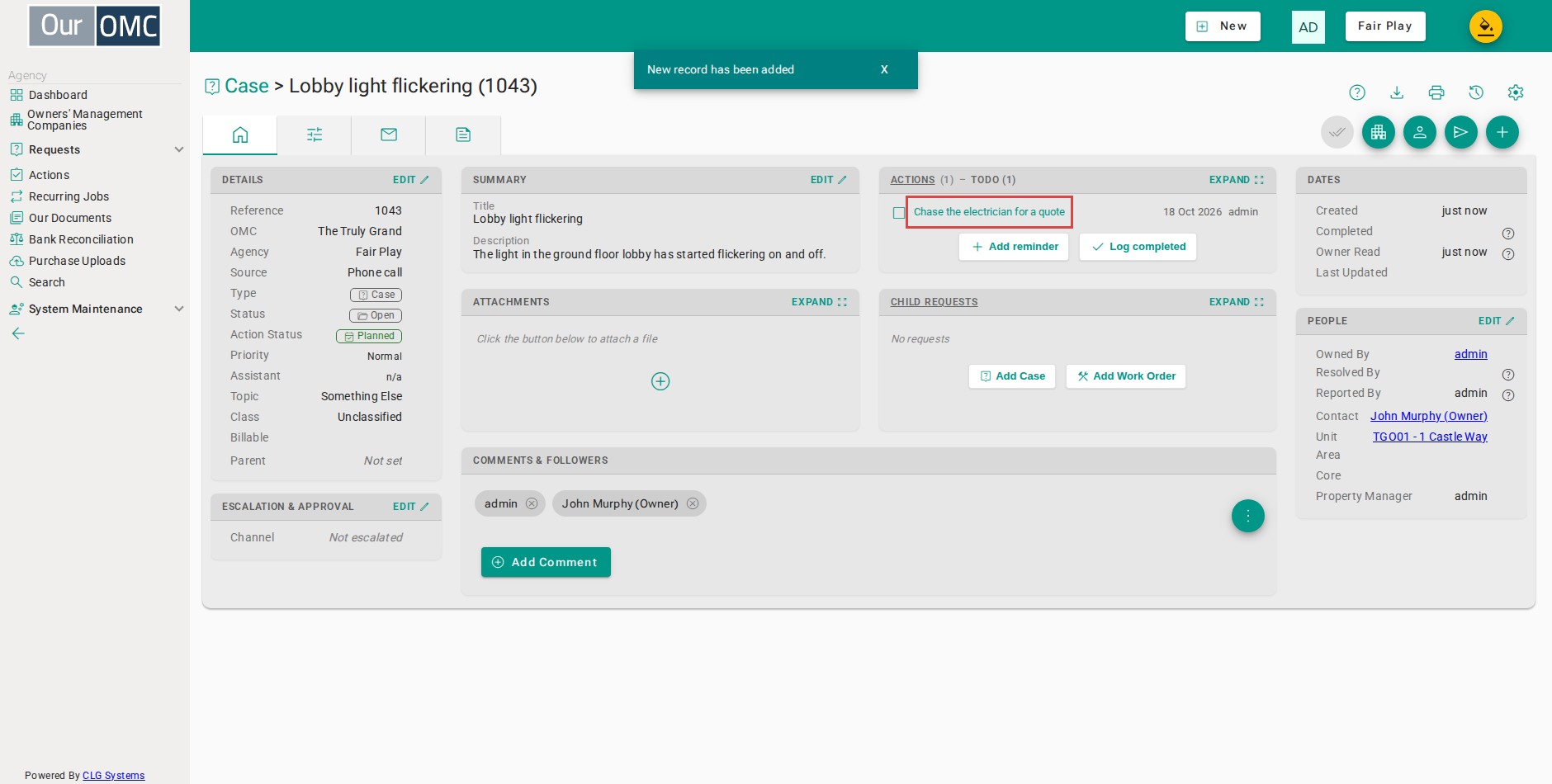Click the download icon near help
1552x784 pixels.
pos(1397,92)
